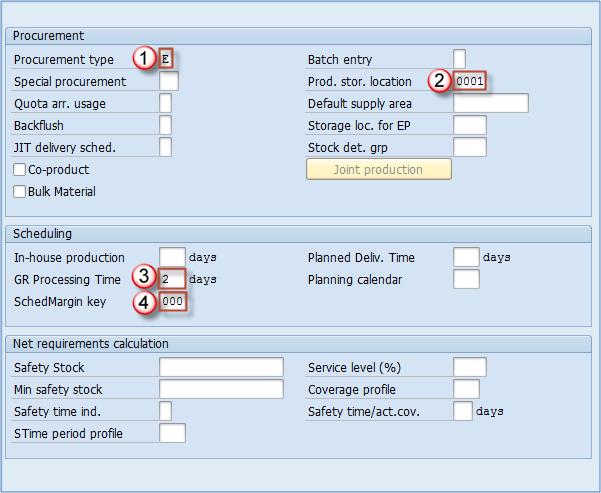601x493 pixels.
Task: Tick the Bulk Material checkbox
Action: click(20, 192)
